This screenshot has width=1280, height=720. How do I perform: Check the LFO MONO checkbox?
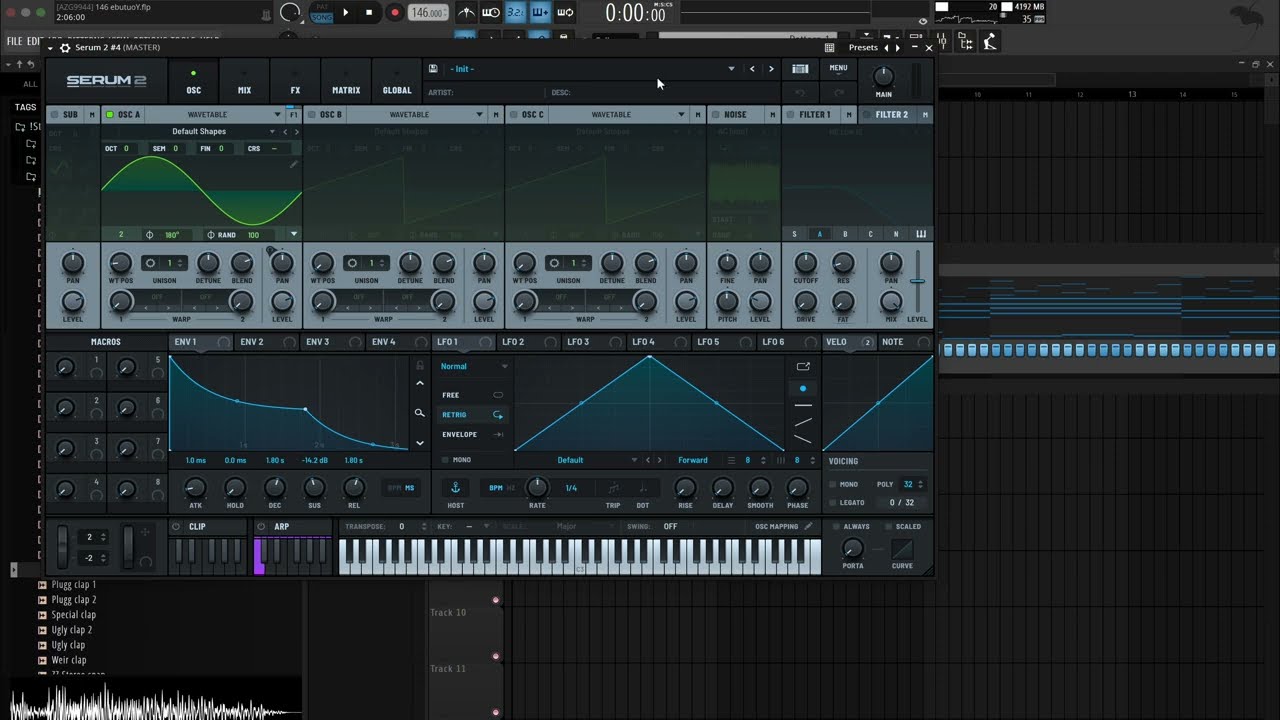click(446, 460)
